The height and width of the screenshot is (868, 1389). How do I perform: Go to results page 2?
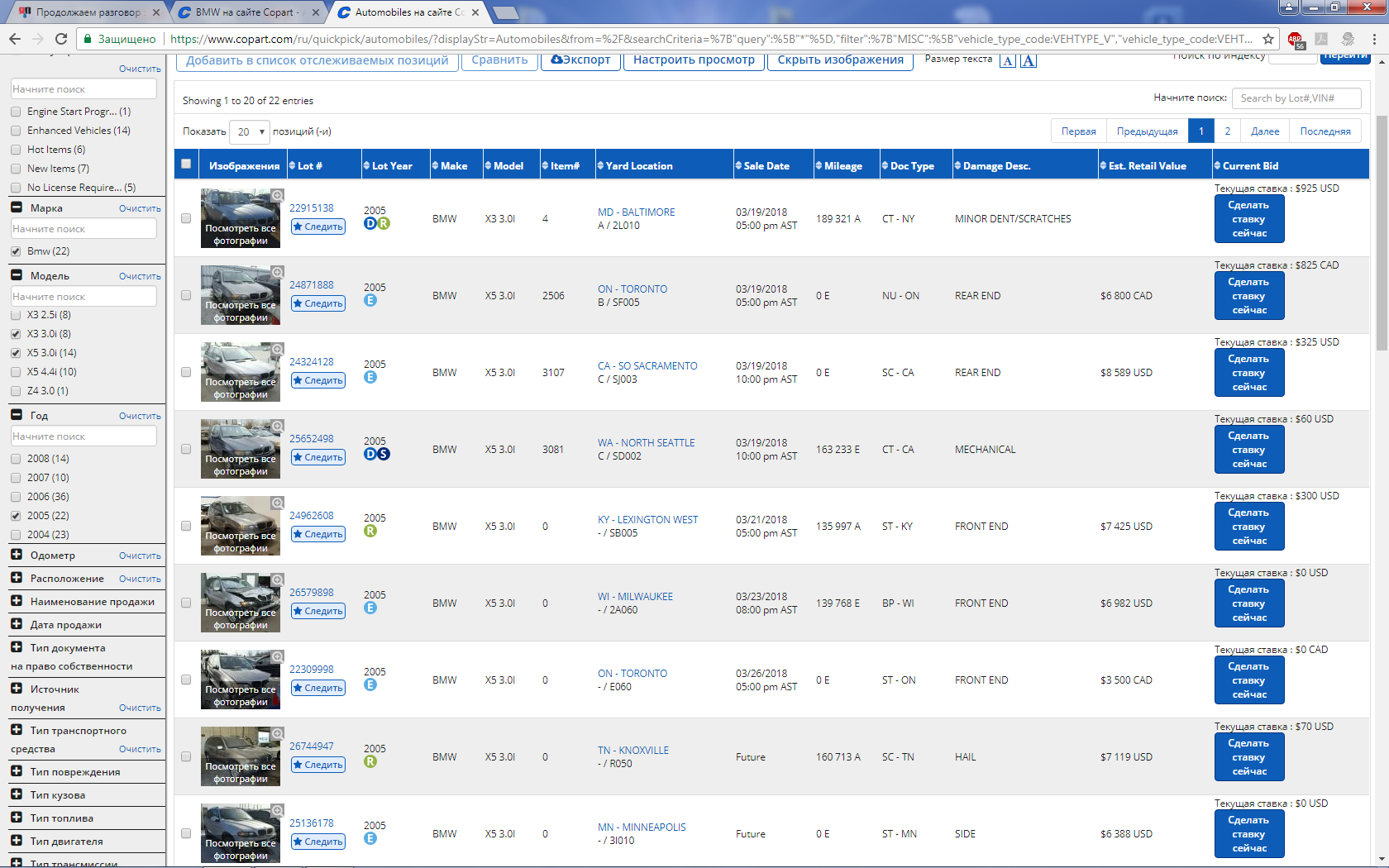[x=1228, y=131]
